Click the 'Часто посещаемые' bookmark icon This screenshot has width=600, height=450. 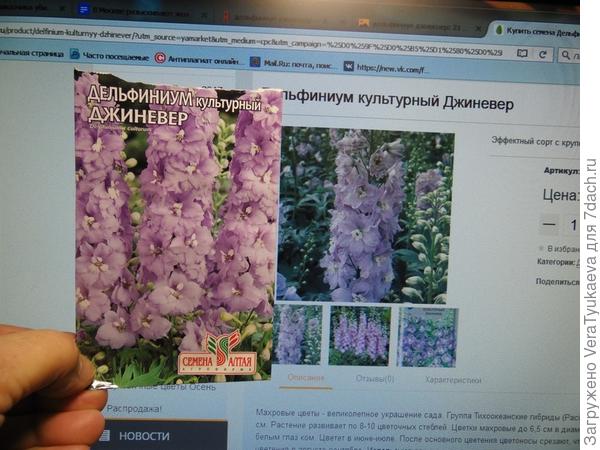tap(75, 54)
